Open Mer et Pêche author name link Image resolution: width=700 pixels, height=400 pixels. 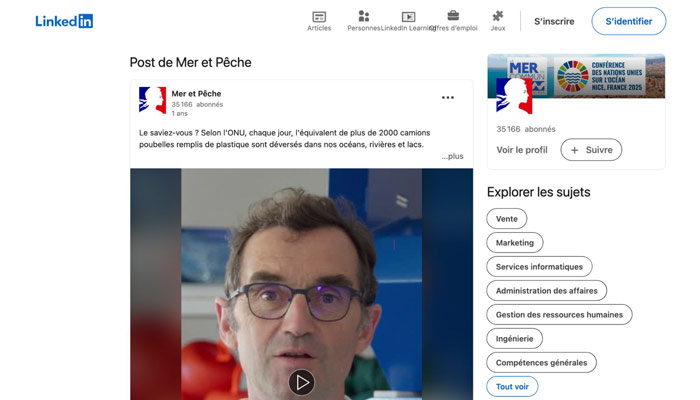click(x=196, y=94)
